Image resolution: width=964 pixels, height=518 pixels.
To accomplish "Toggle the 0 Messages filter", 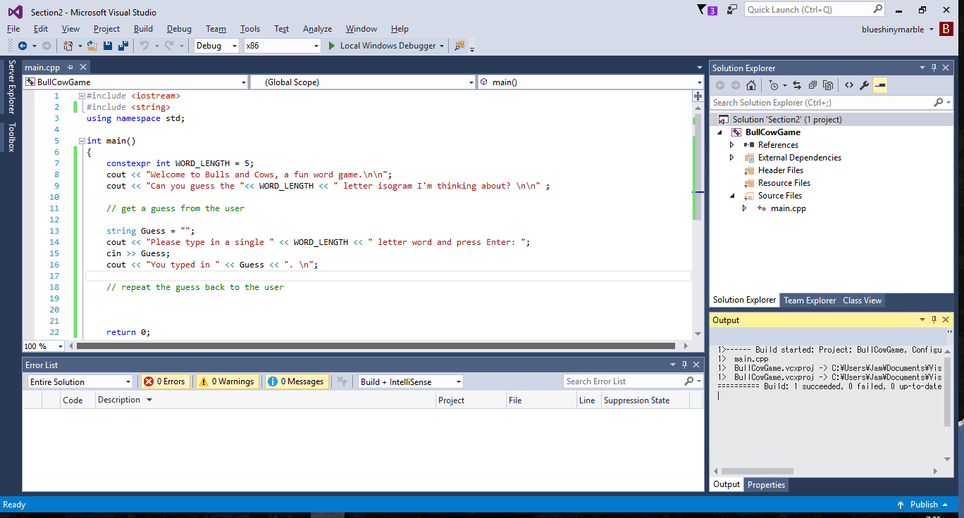I will click(296, 382).
